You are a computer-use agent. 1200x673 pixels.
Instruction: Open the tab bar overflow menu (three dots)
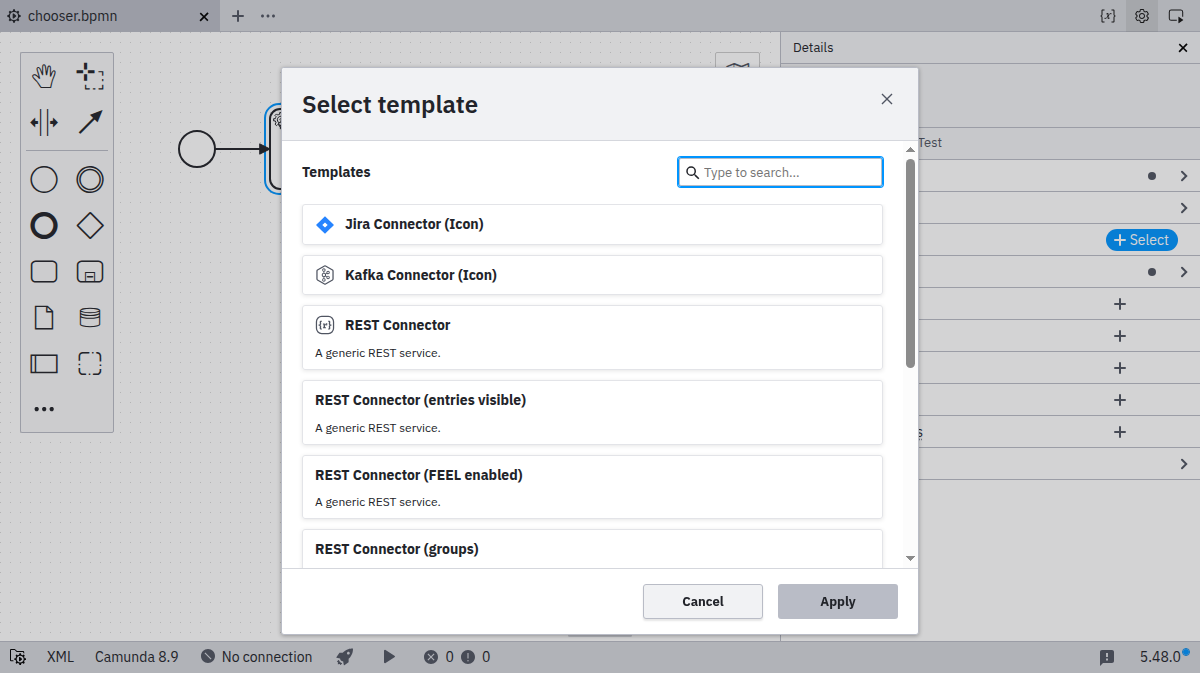pos(268,16)
